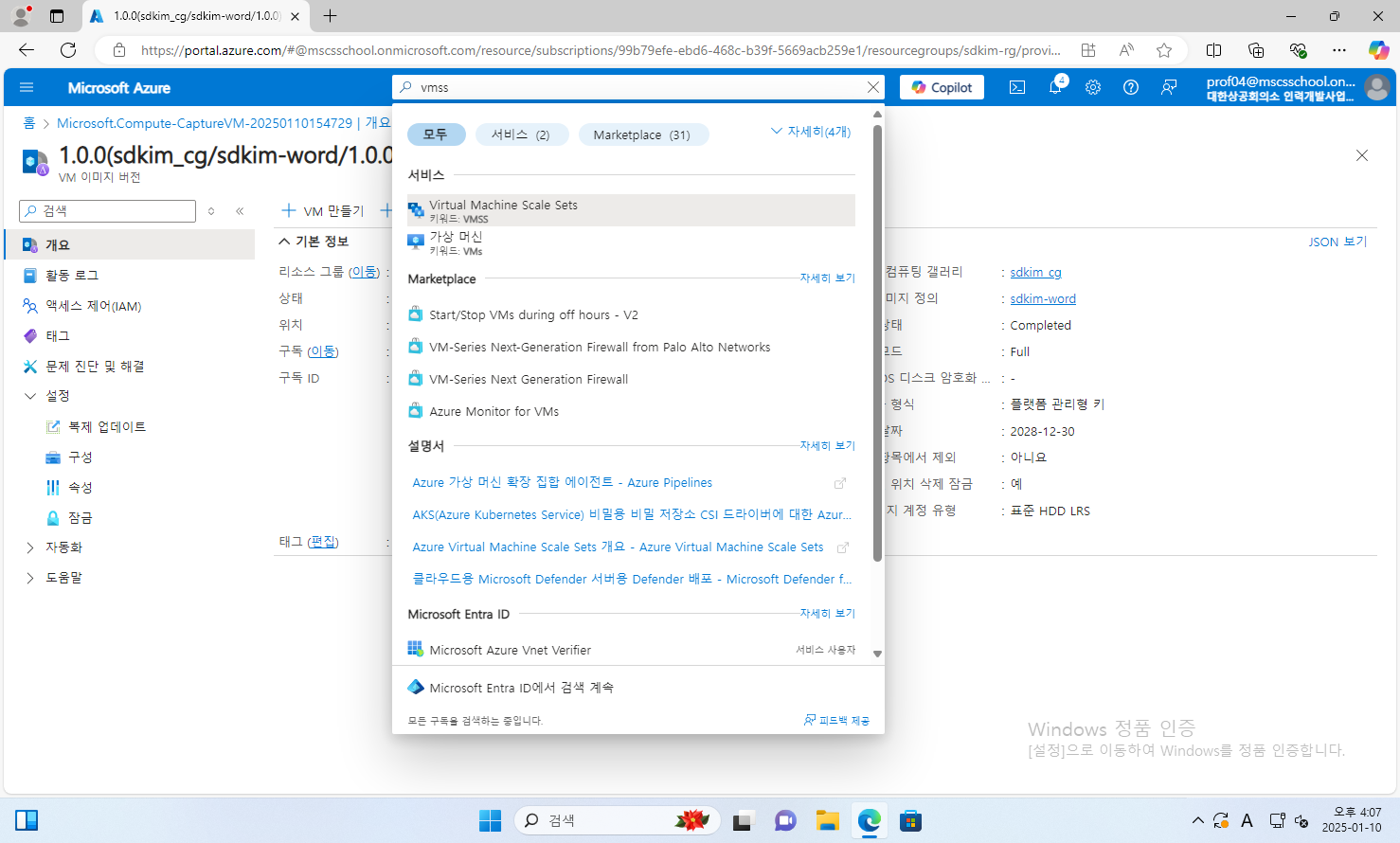This screenshot has height=843, width=1400.
Task: Open the notifications bell
Action: [1055, 87]
